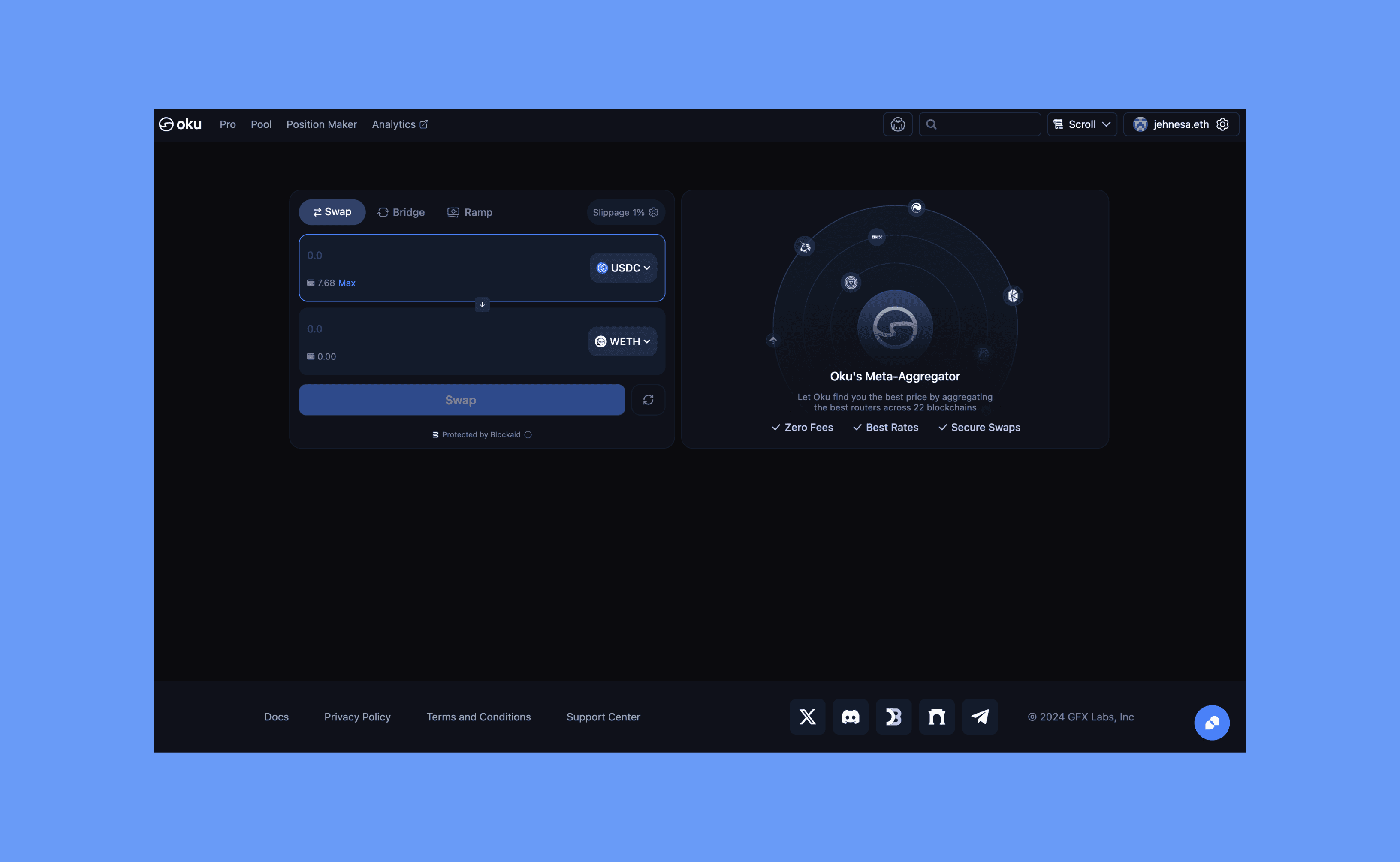Open the blue chat support bubble

pyautogui.click(x=1211, y=722)
